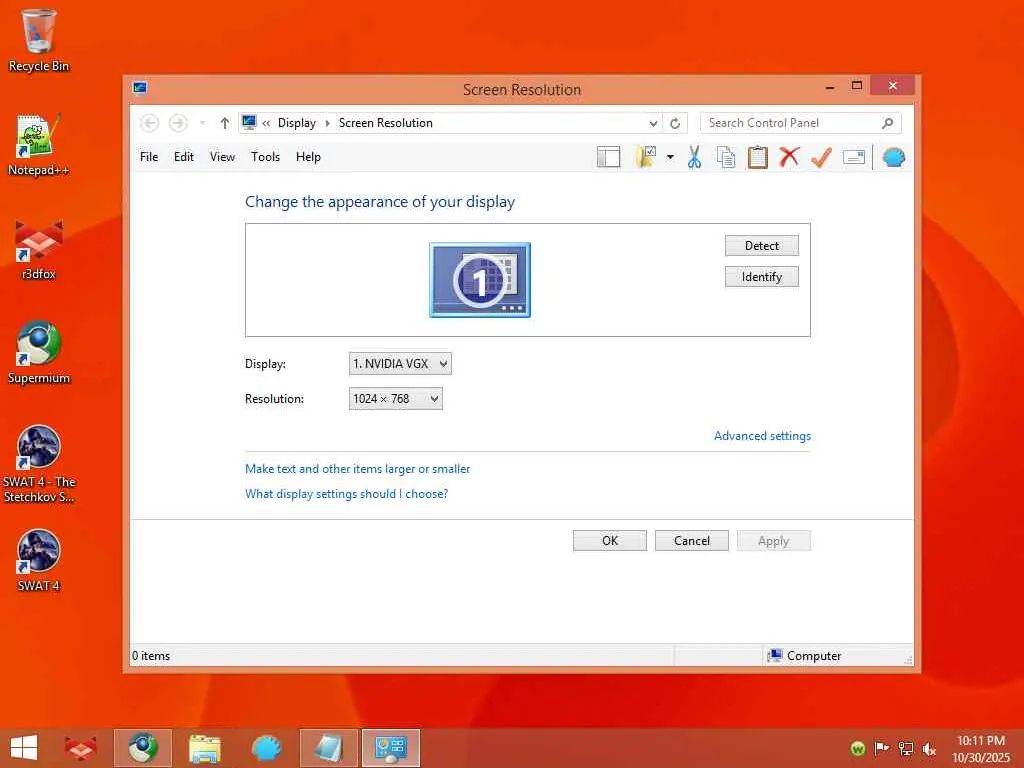
Task: Open Action Center flag tray icon
Action: [881, 748]
